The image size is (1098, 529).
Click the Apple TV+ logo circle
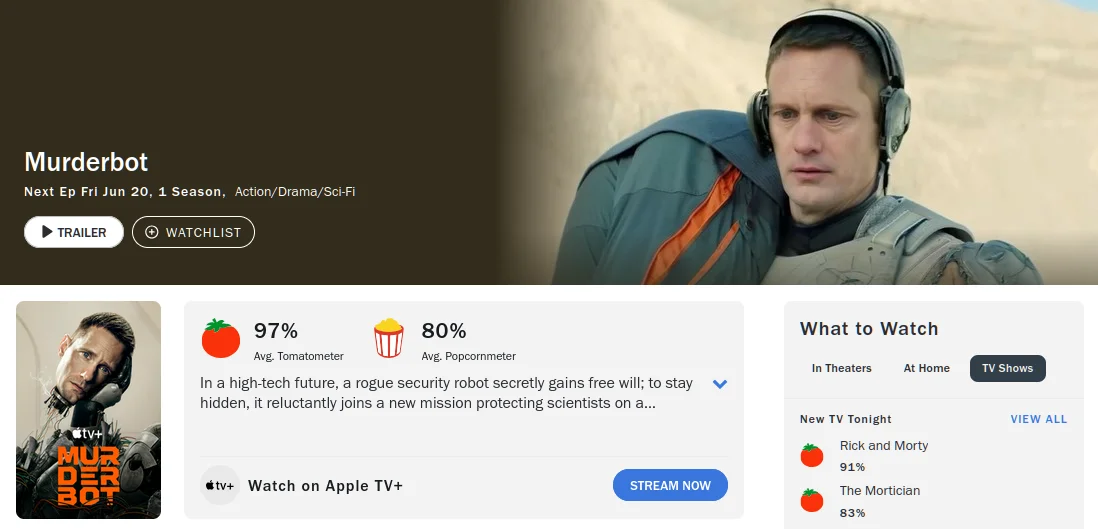tap(220, 486)
